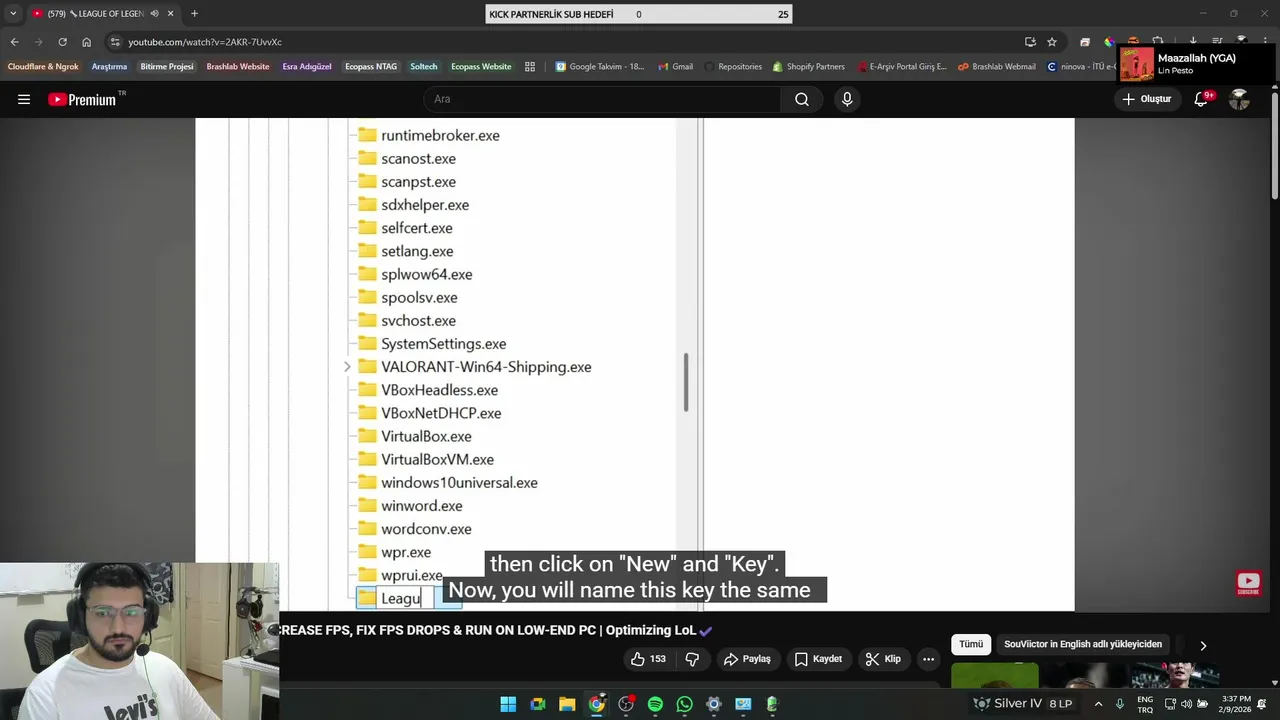1280x720 pixels.
Task: Open notification center bell in taskbar
Action: coord(1263,704)
